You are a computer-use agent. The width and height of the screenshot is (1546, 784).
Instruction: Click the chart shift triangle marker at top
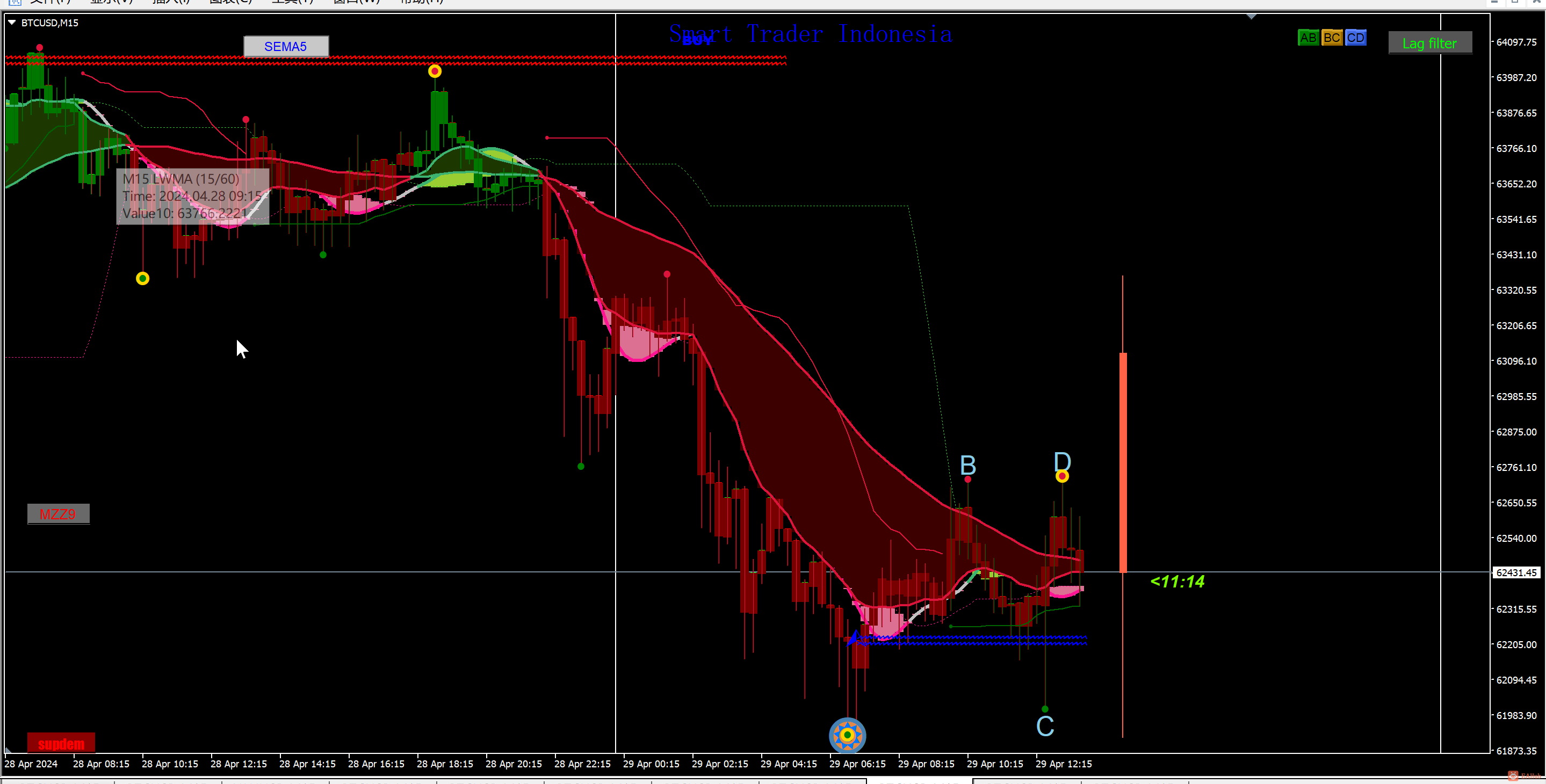[x=1251, y=17]
